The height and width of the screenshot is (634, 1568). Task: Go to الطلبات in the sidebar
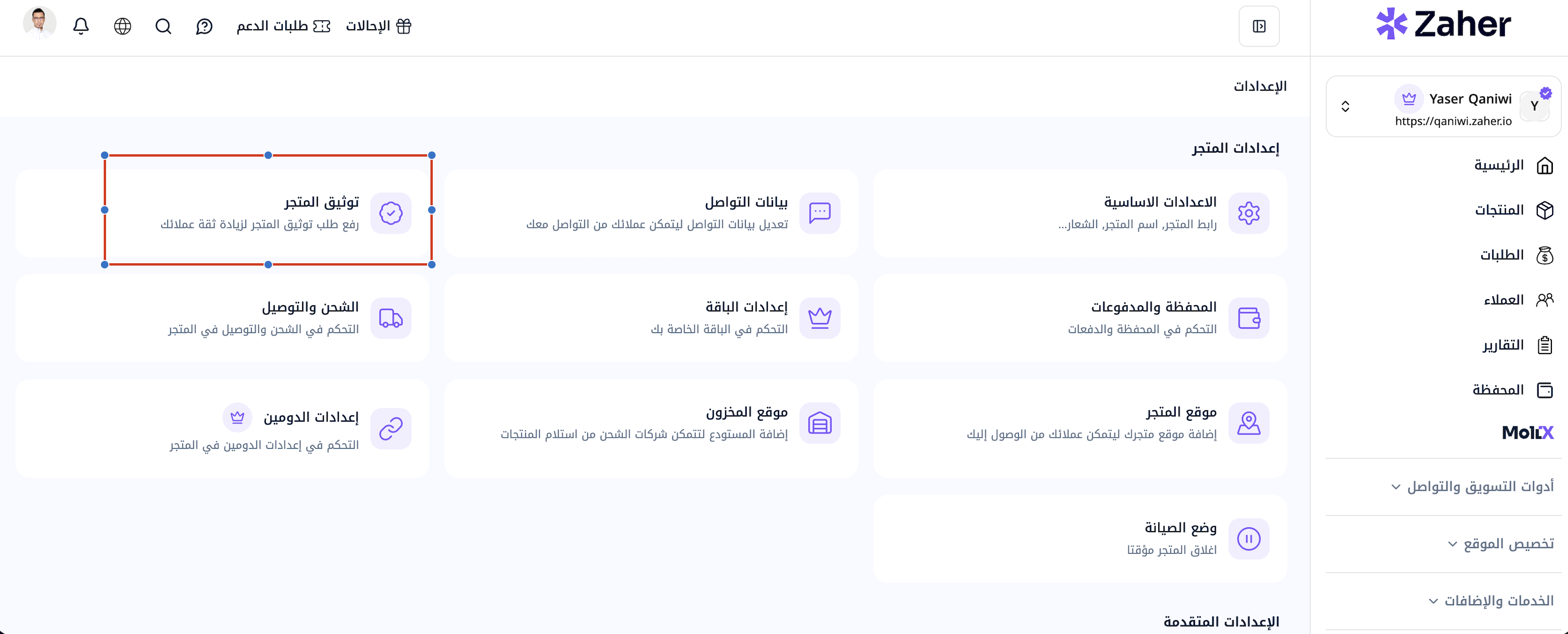[x=1516, y=255]
